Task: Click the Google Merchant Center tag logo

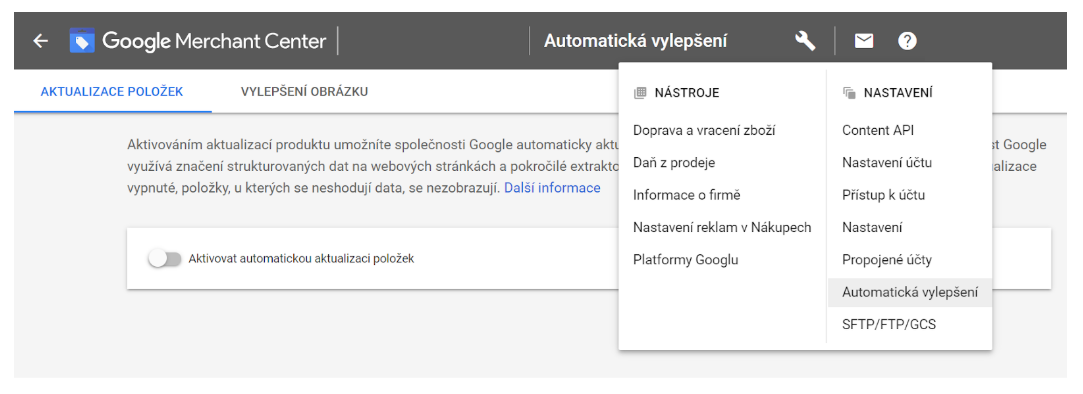Action: pyautogui.click(x=82, y=41)
